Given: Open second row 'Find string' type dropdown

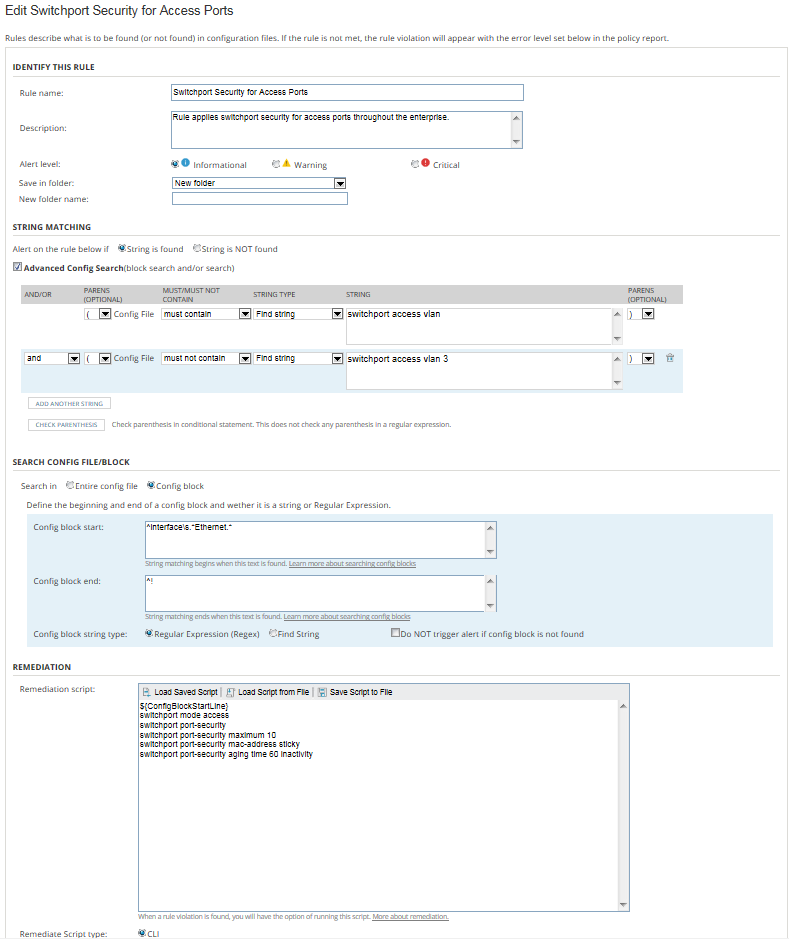Looking at the screenshot, I should 337,358.
